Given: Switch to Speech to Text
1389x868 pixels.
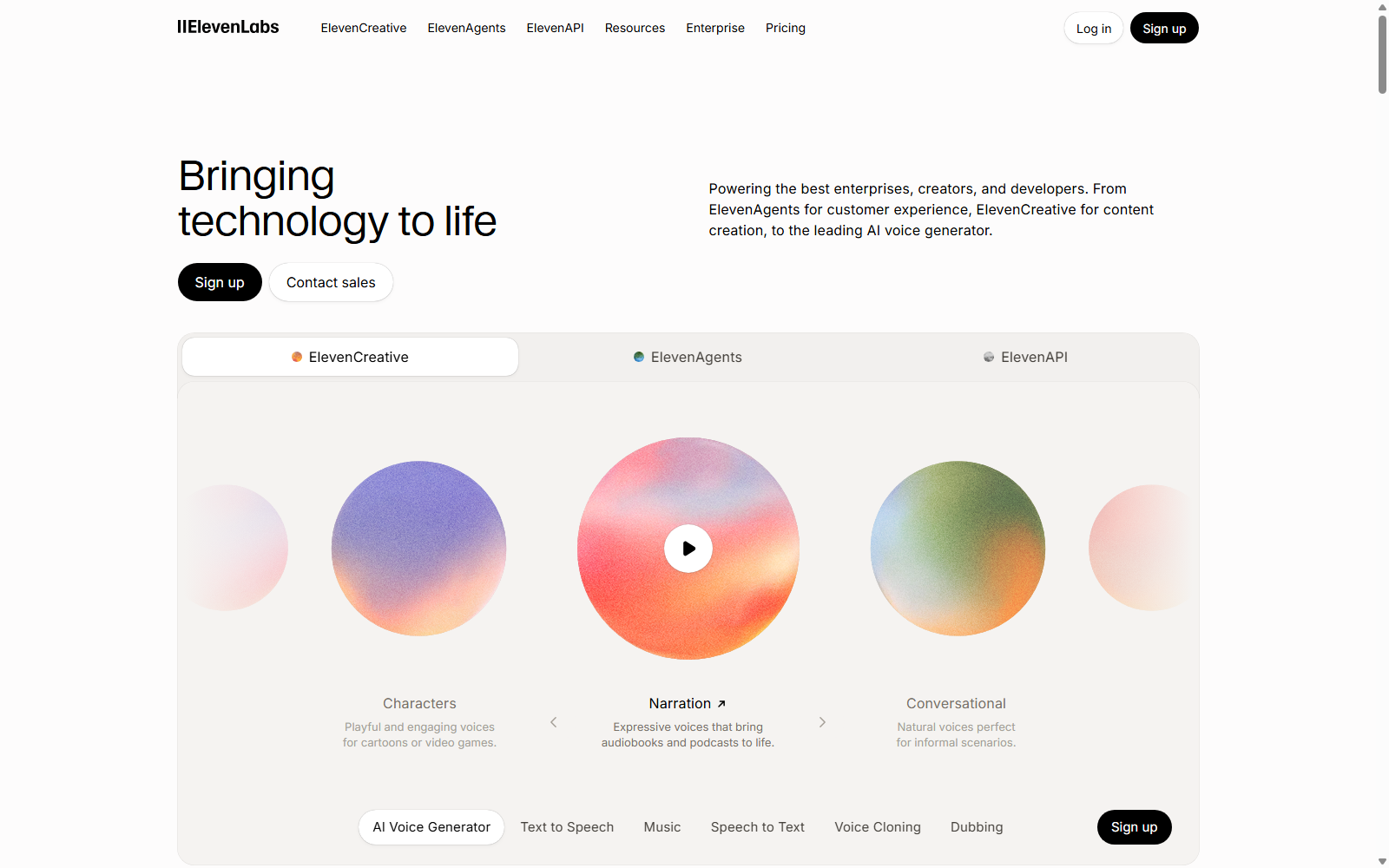Looking at the screenshot, I should 758,827.
